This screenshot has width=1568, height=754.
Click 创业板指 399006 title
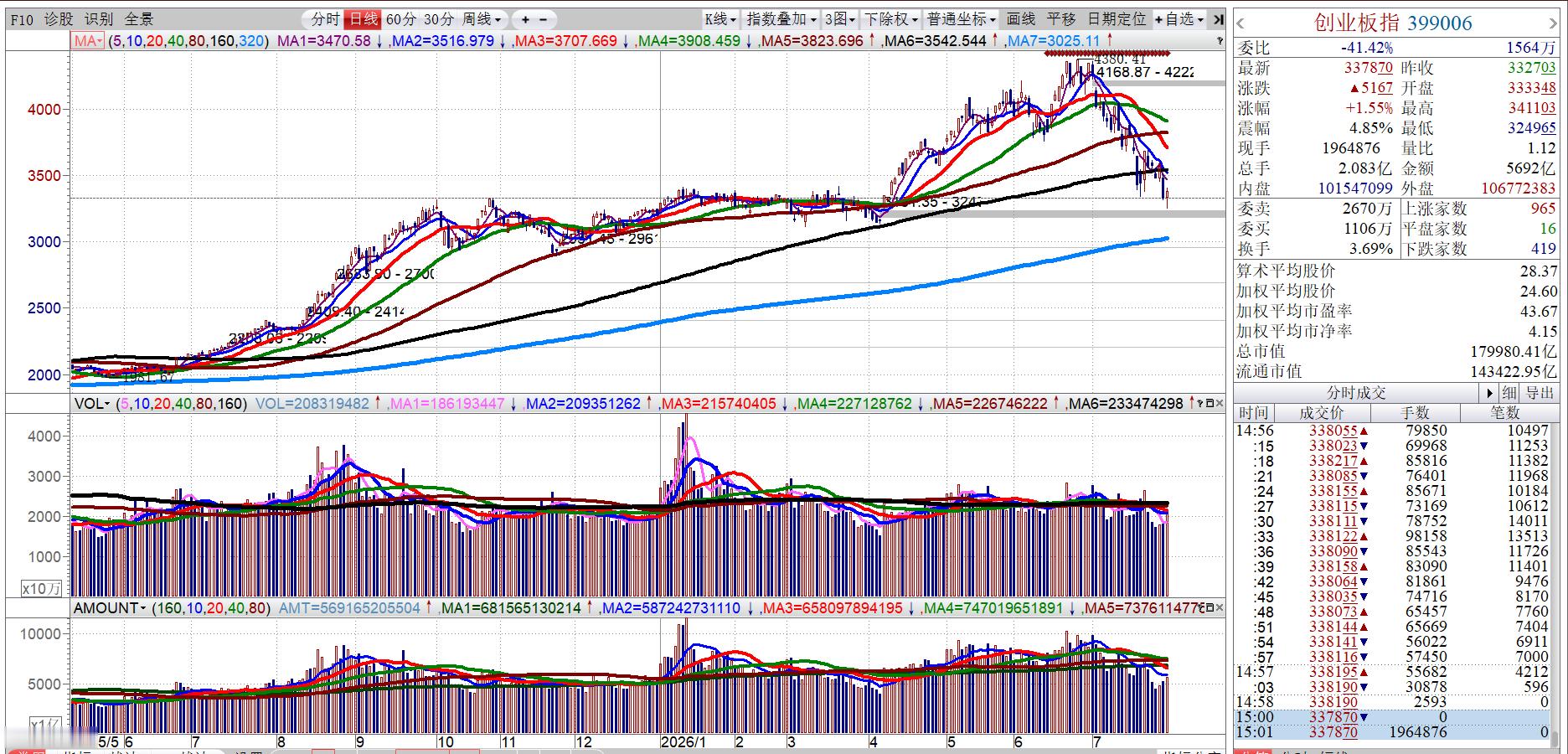(x=1393, y=23)
